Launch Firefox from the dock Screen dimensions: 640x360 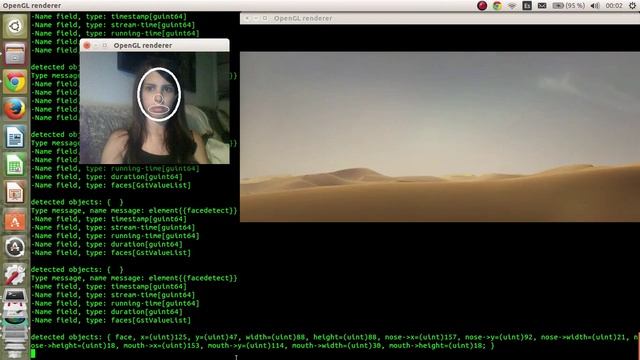[x=15, y=109]
